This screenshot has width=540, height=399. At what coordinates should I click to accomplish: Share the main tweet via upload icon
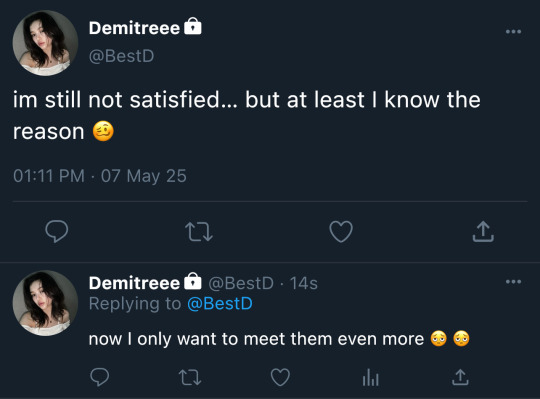pos(483,231)
